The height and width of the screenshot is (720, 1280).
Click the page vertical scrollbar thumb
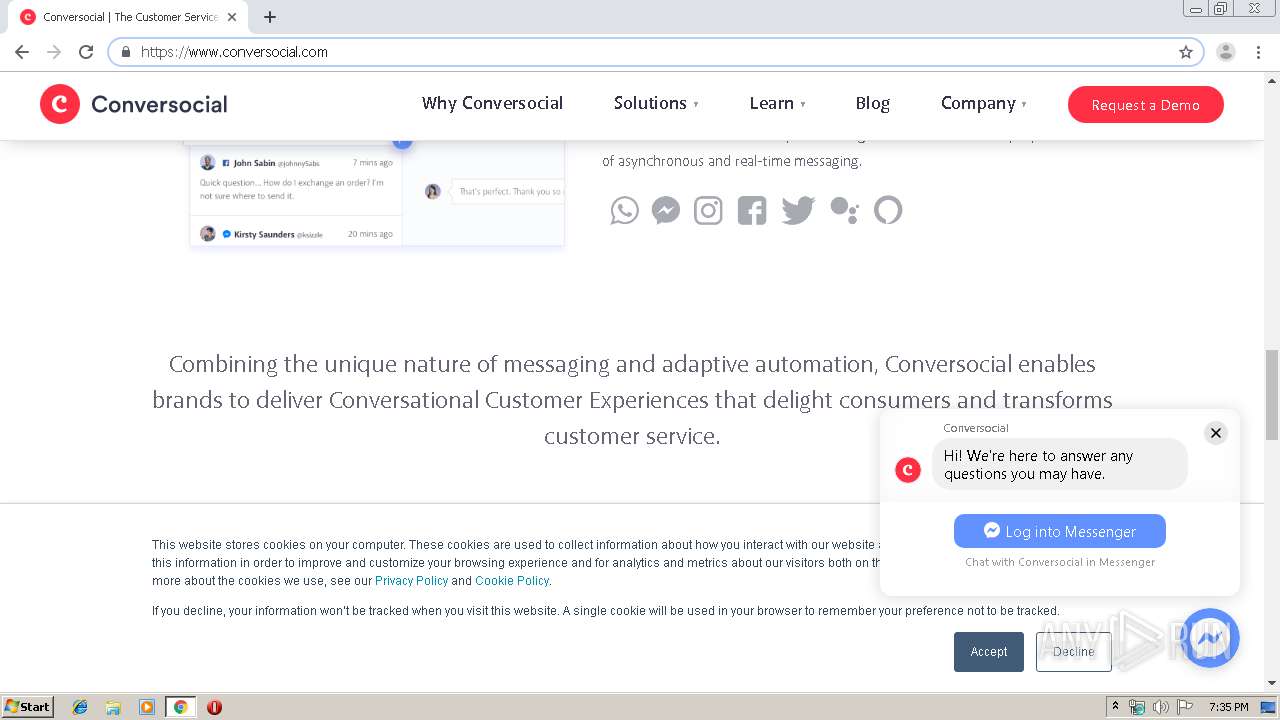pyautogui.click(x=1272, y=395)
